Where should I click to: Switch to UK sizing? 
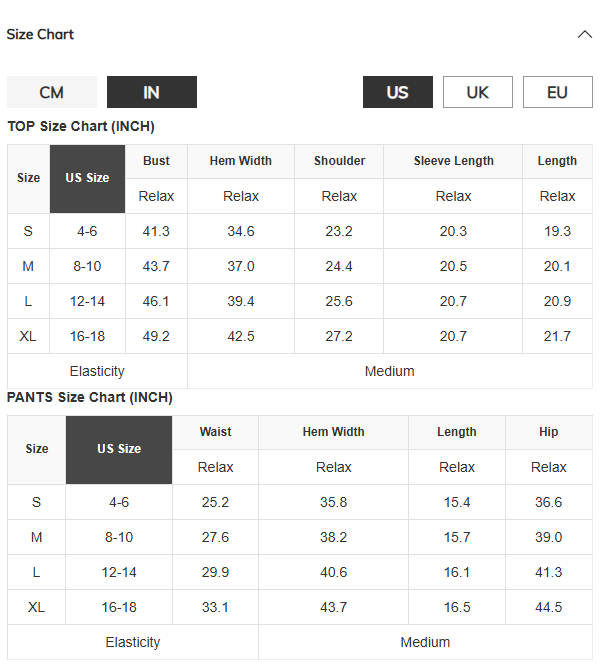tap(478, 92)
